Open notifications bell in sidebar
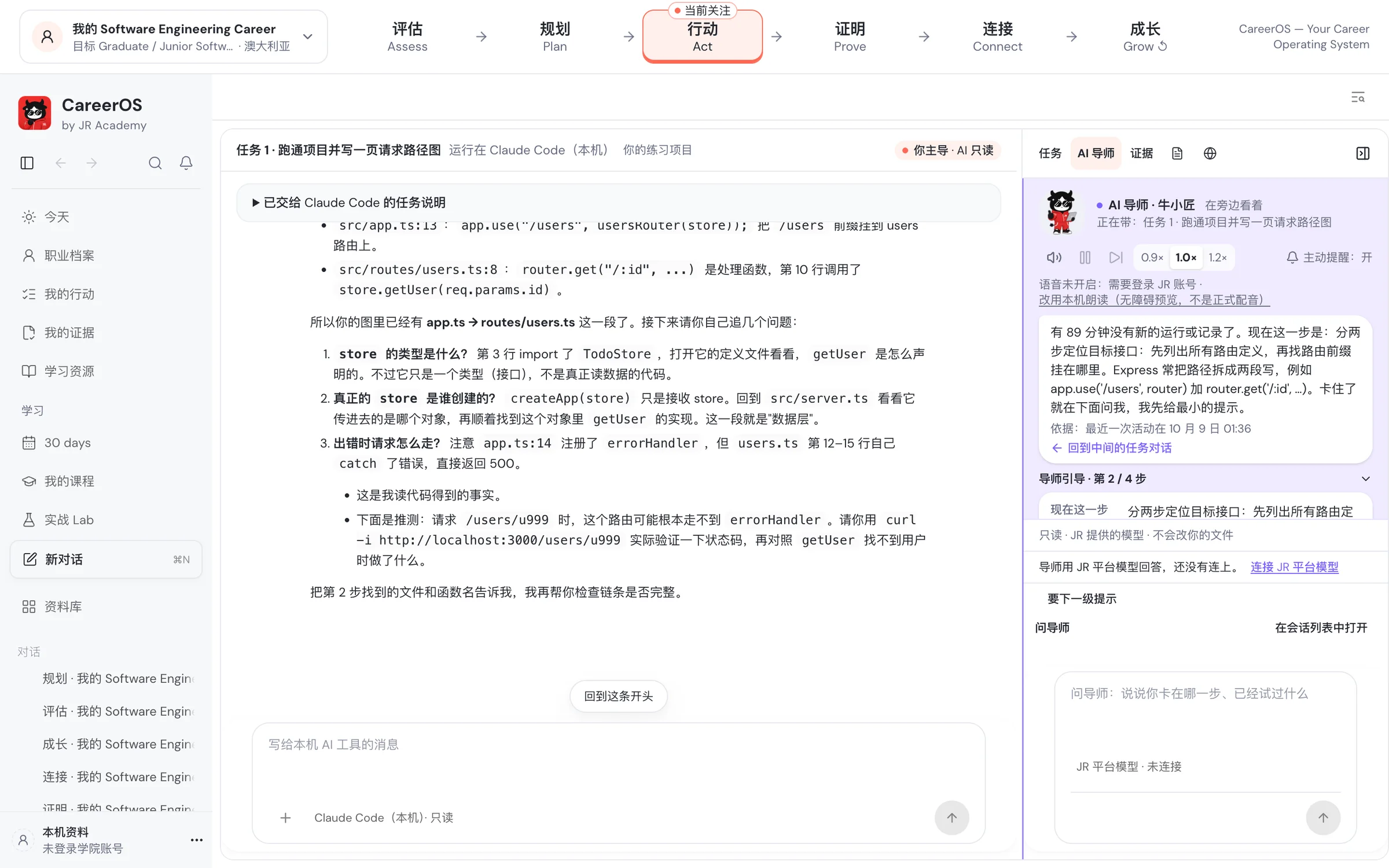The image size is (1389, 868). [x=186, y=163]
